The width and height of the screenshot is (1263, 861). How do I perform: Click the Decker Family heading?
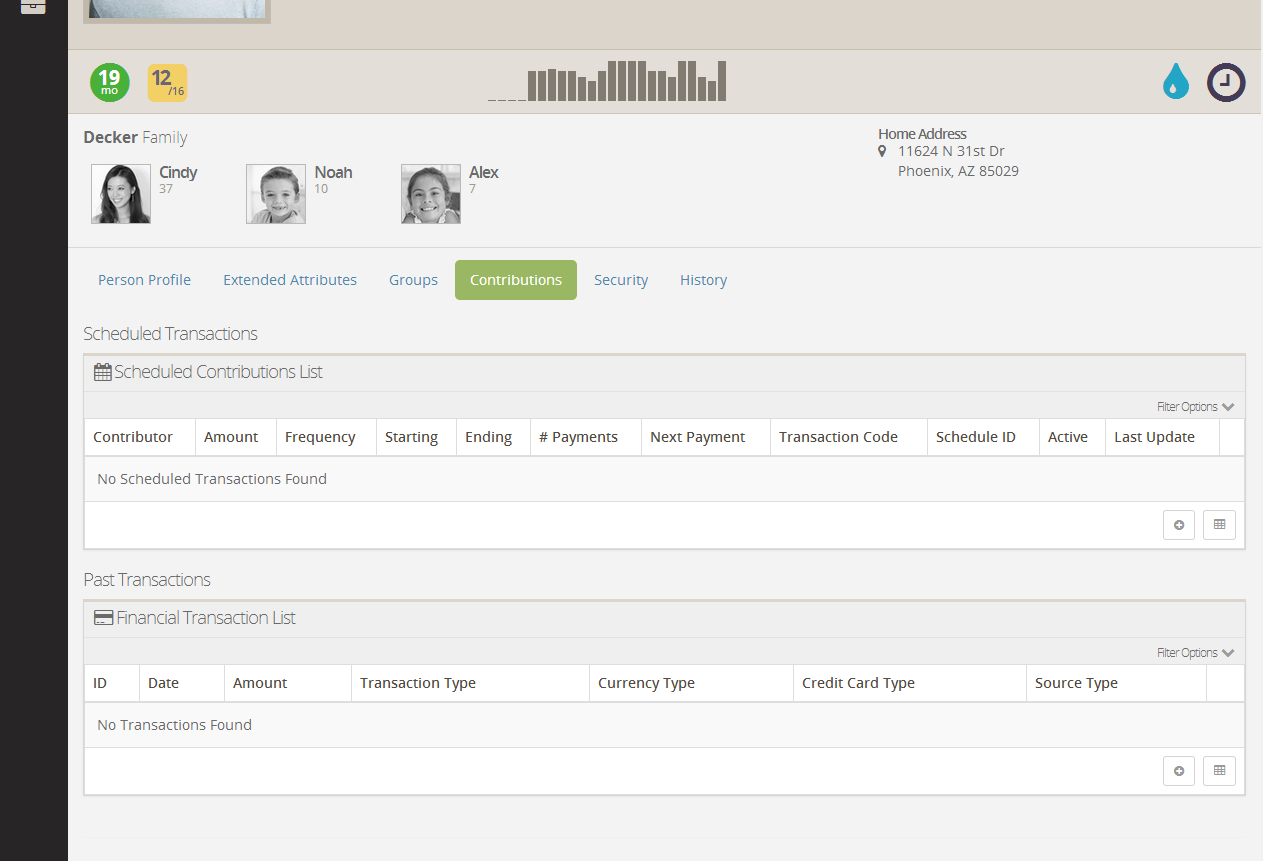coord(135,137)
